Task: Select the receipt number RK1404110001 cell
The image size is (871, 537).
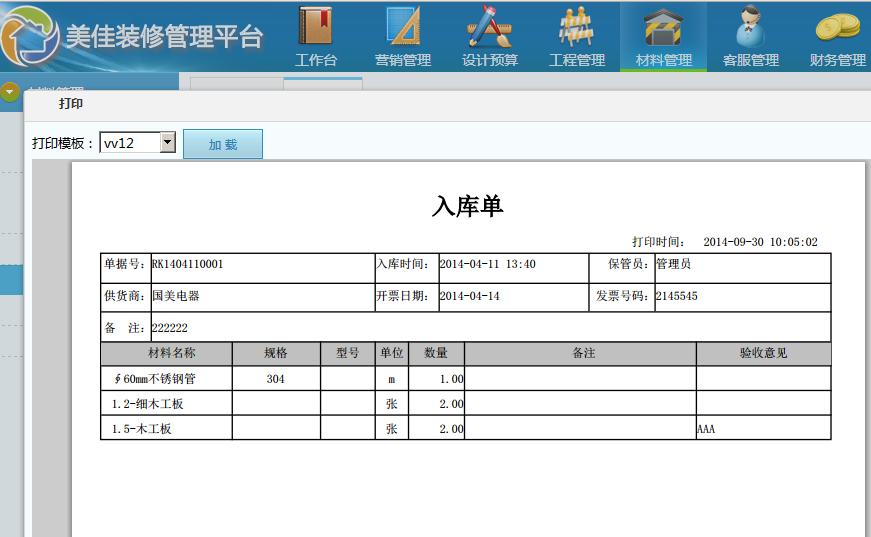Action: [261, 265]
